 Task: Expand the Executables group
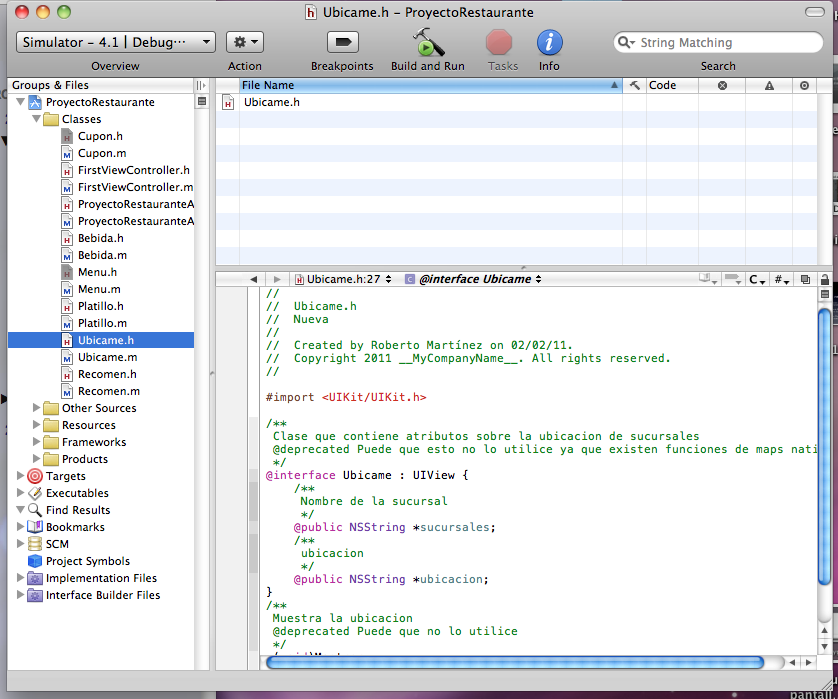coord(20,493)
